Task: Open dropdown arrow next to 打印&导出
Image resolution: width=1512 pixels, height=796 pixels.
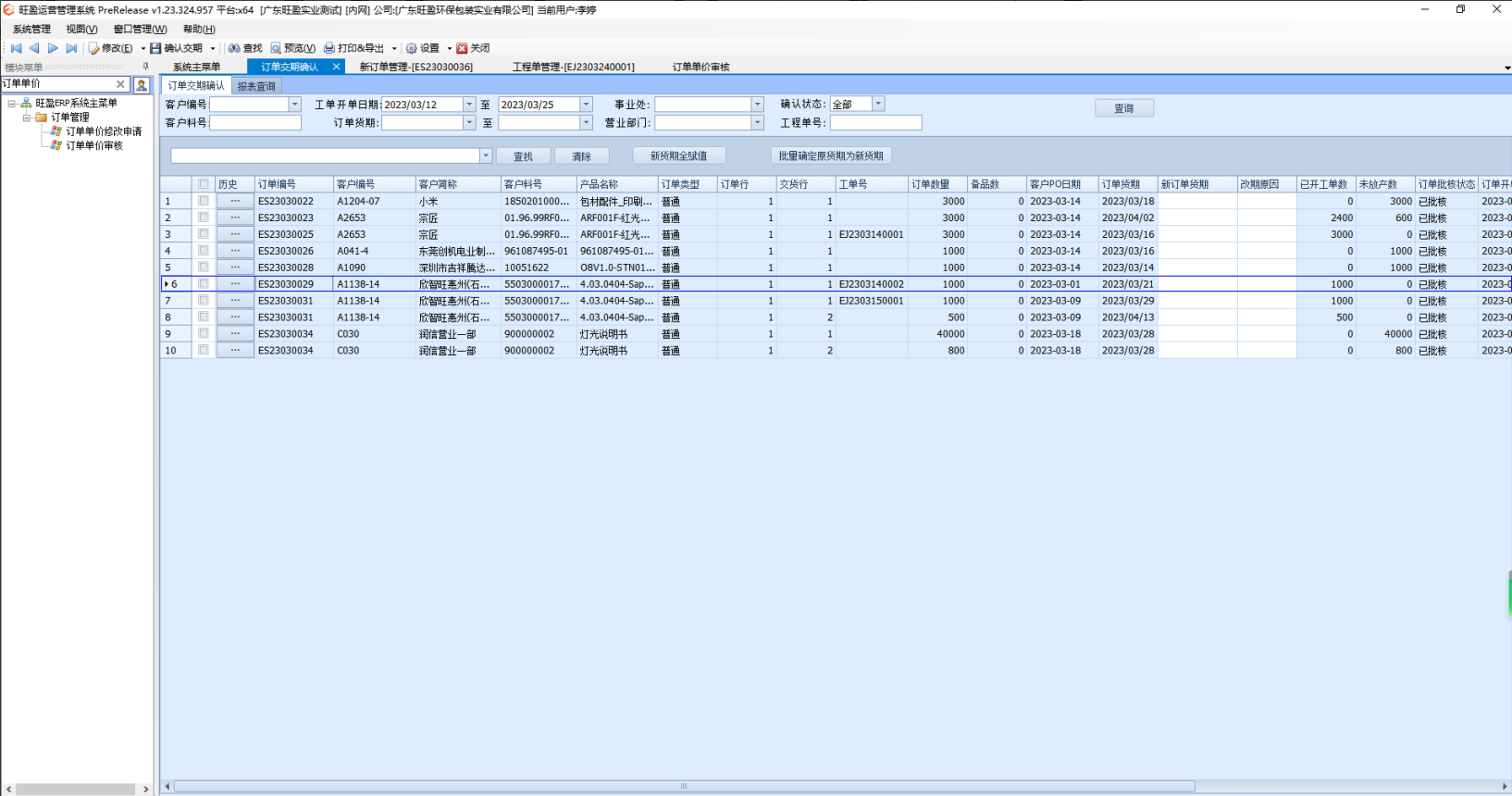Action: coord(393,49)
